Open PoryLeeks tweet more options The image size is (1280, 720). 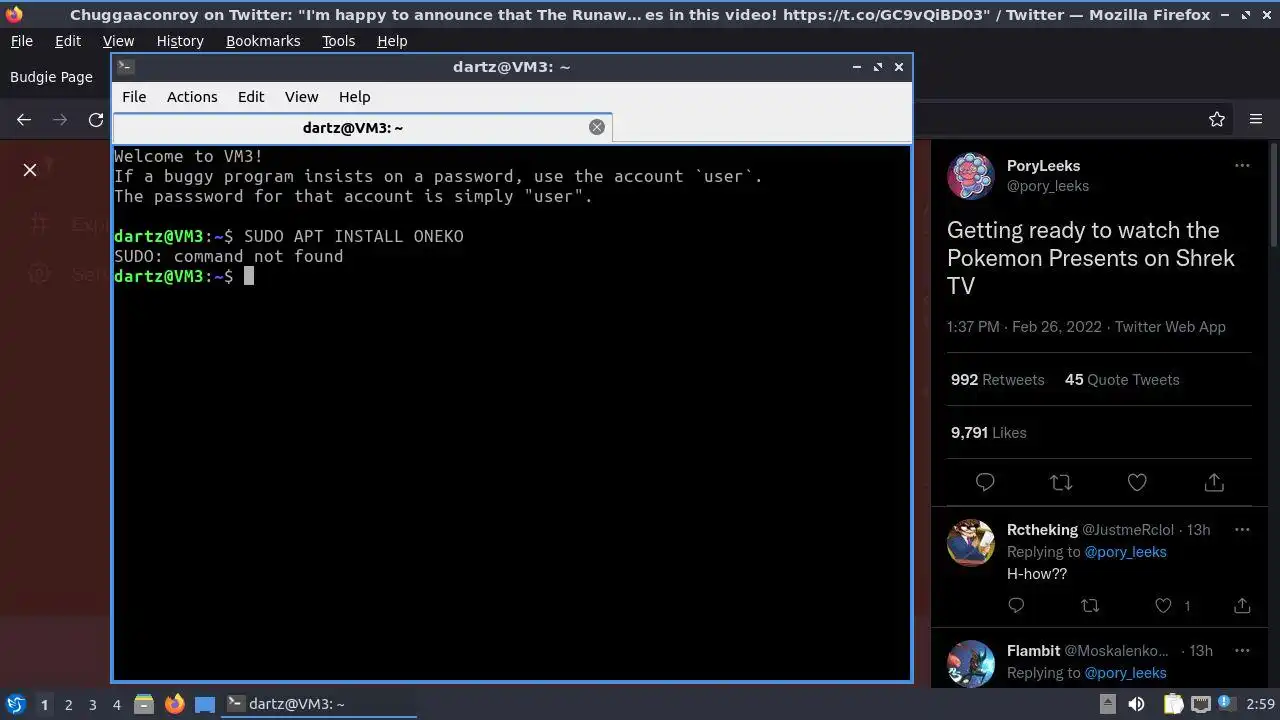click(x=1242, y=166)
